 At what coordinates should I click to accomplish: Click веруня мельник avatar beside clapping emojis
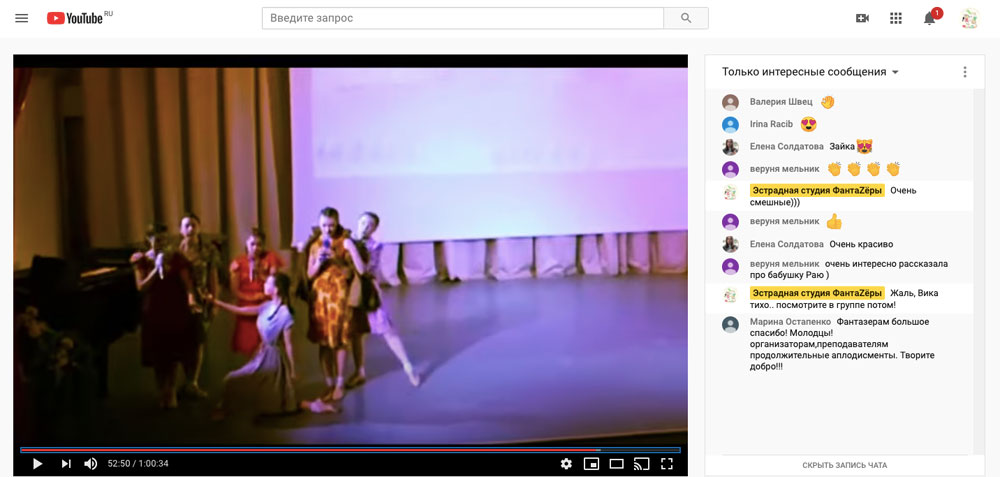point(730,169)
